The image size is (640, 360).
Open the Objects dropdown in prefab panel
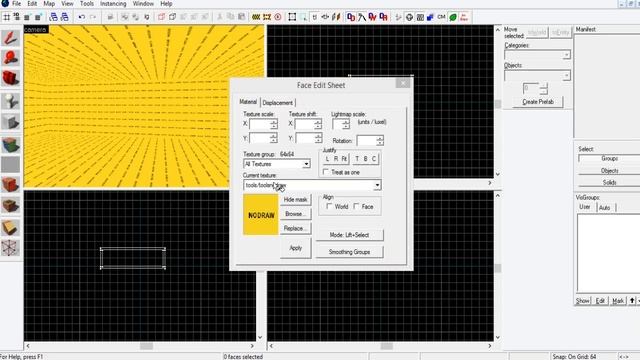pyautogui.click(x=537, y=76)
